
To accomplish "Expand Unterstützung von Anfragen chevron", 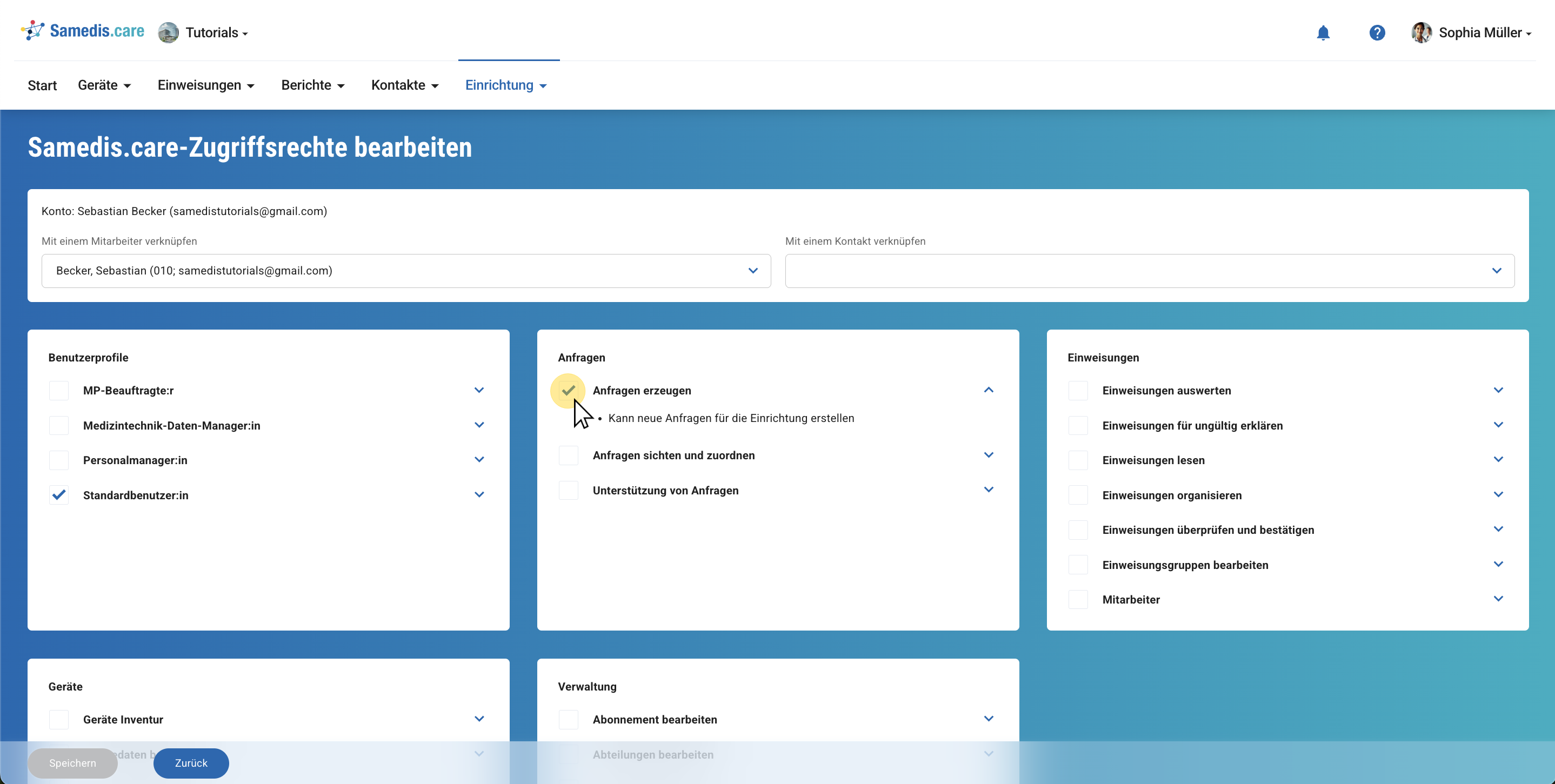I will [x=988, y=490].
